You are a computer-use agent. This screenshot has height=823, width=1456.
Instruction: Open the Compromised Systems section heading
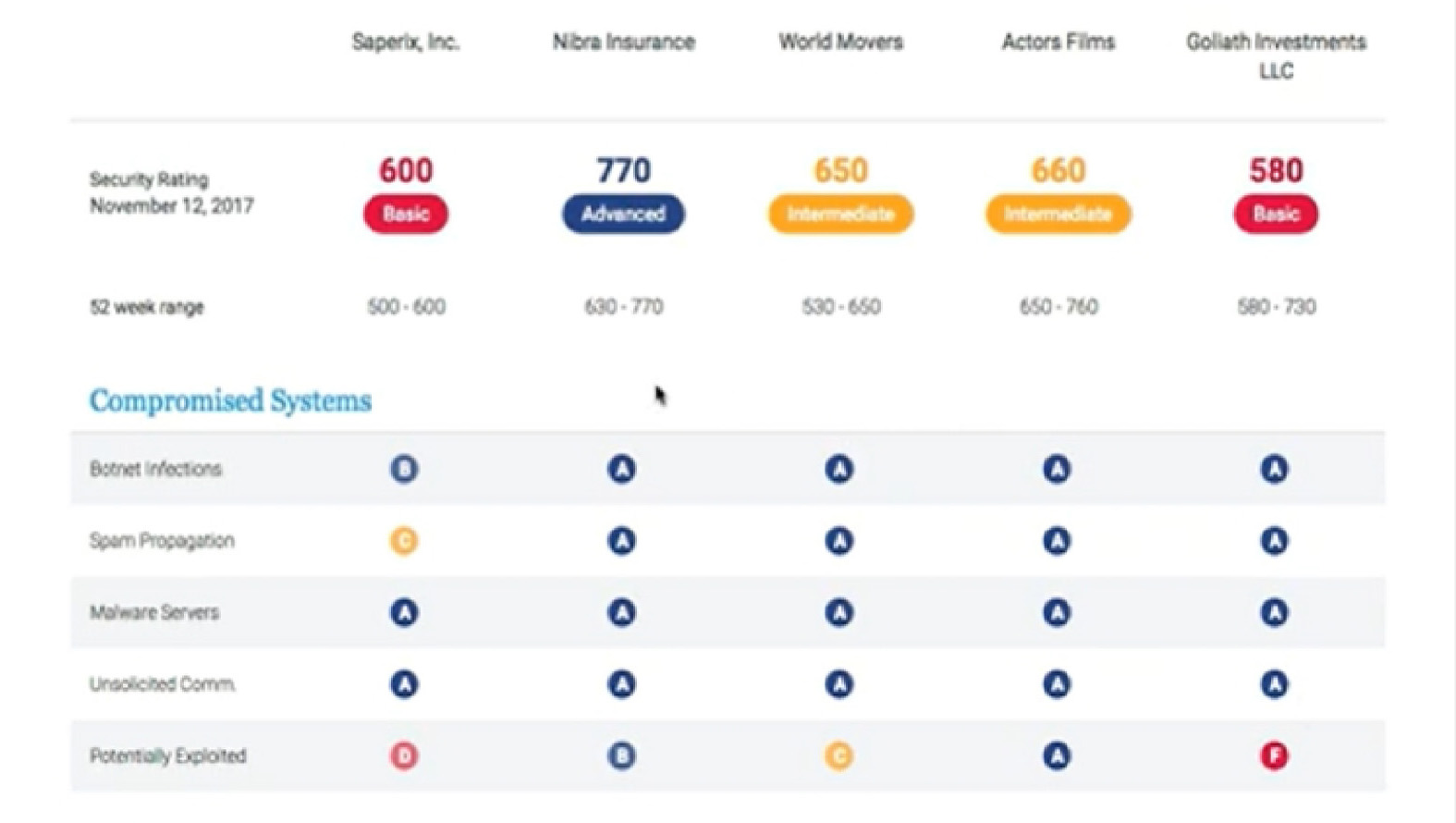pyautogui.click(x=230, y=400)
